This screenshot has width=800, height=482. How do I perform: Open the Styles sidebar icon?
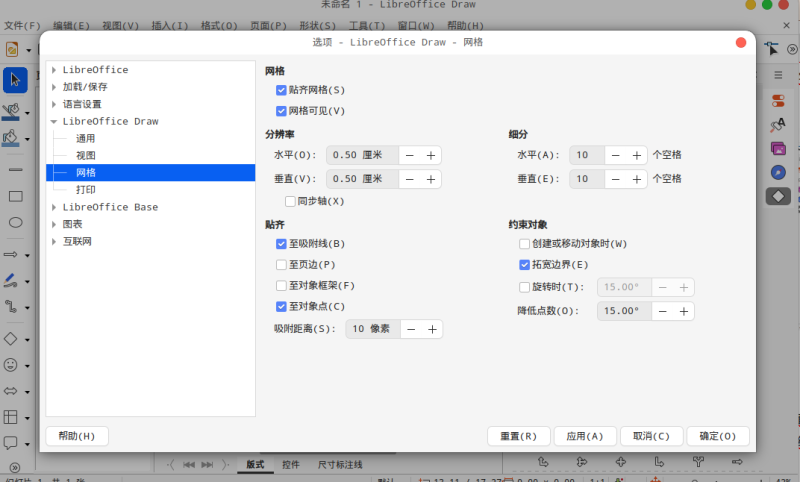[x=778, y=125]
